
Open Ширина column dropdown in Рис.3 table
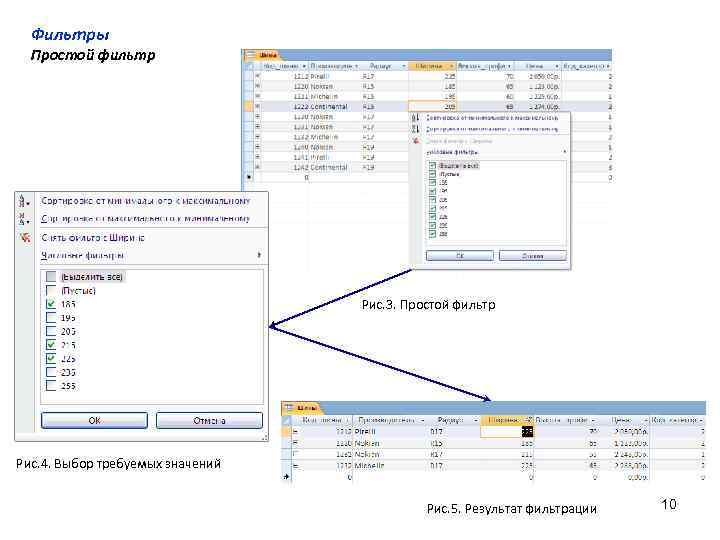point(452,67)
